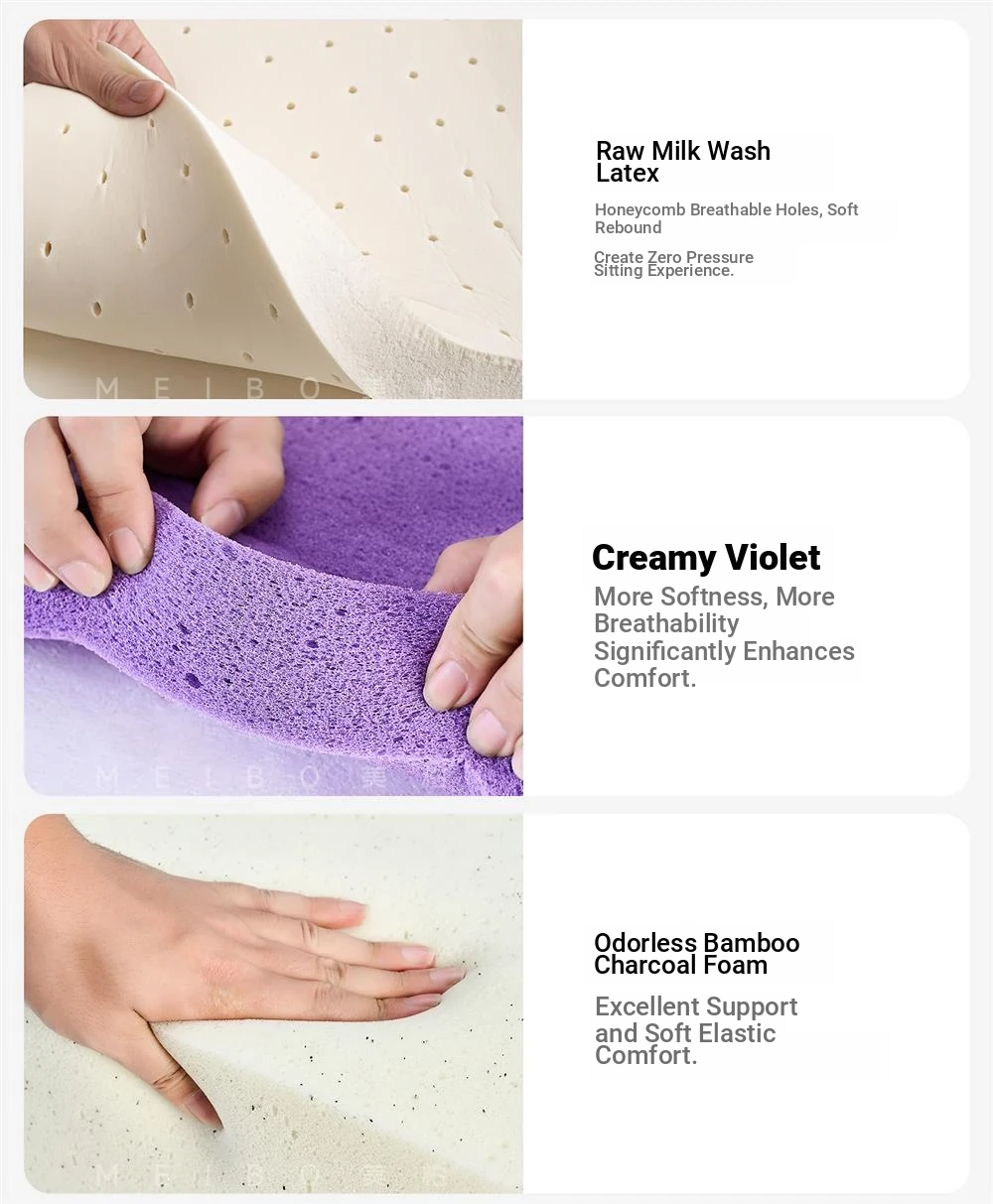
Task: Click the Raw Milk Wash Latex heading
Action: [683, 162]
